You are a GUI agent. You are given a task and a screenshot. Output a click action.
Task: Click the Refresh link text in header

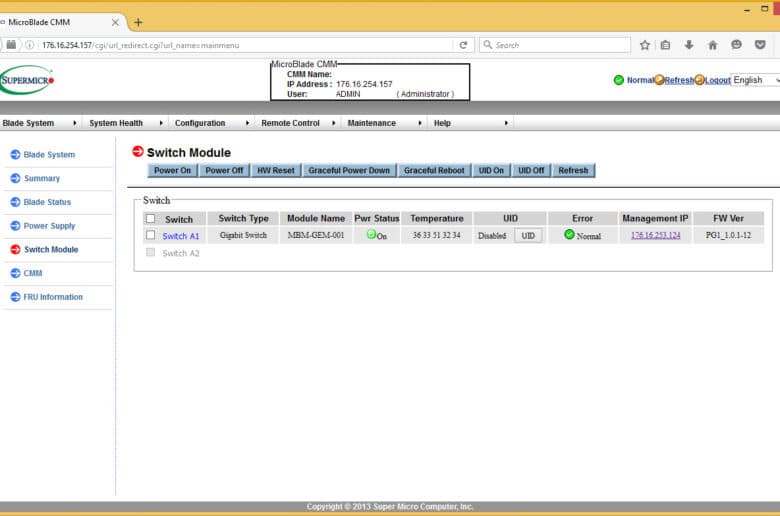679,80
